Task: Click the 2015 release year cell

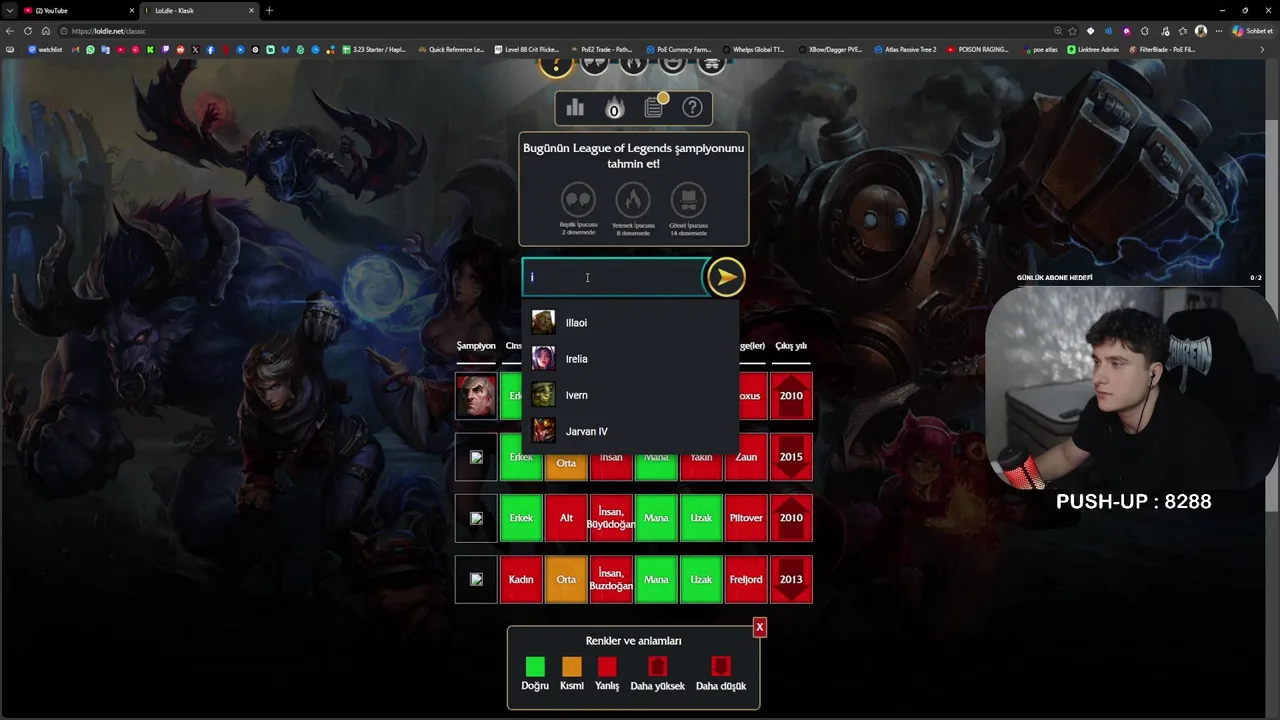Action: 791,457
